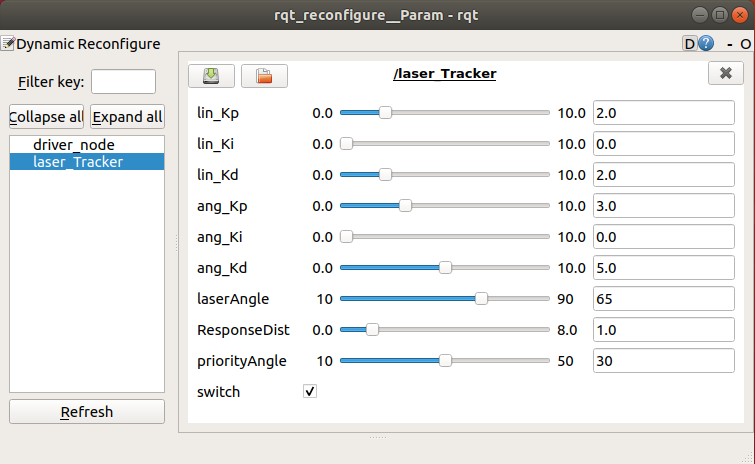Select laser_Tracker in the node list
Image resolution: width=755 pixels, height=464 pixels.
coord(87,162)
